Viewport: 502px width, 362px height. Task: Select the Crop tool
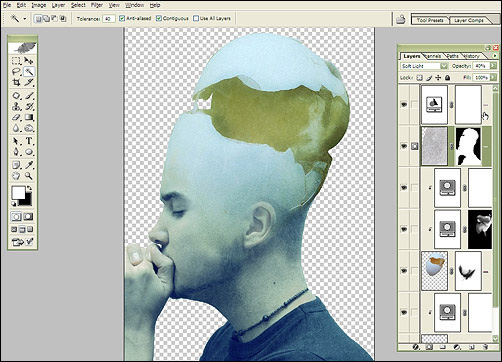(16, 82)
